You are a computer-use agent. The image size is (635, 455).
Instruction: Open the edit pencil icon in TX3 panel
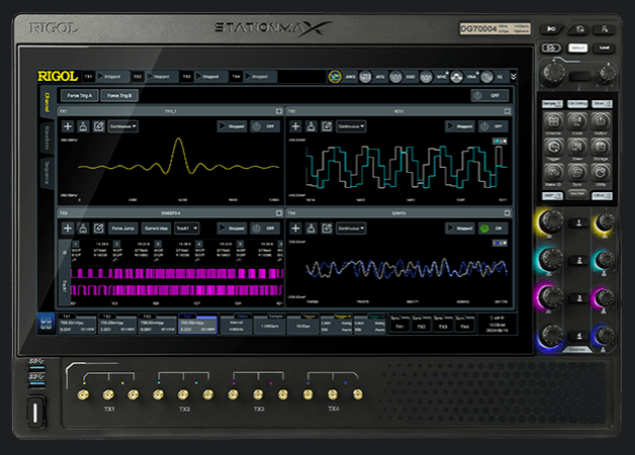(99, 228)
